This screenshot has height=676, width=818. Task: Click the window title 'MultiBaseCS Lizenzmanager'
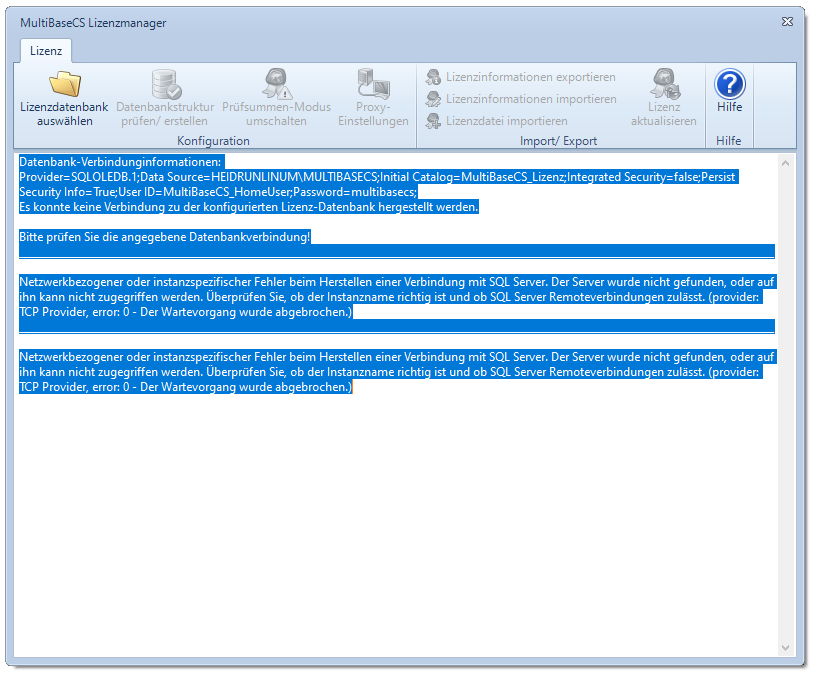(93, 23)
